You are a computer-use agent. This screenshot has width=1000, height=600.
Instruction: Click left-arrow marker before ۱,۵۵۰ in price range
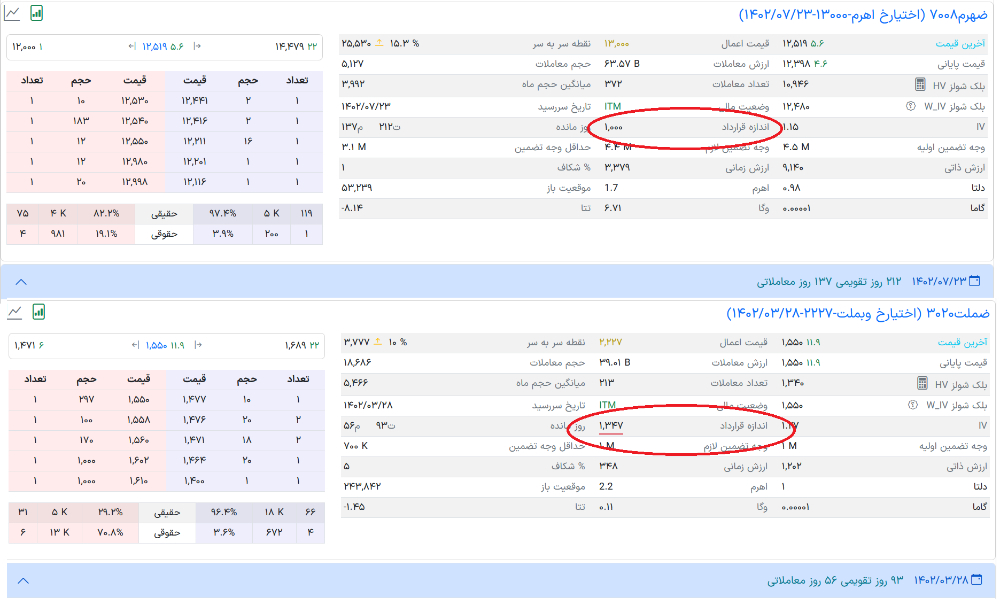coord(135,345)
